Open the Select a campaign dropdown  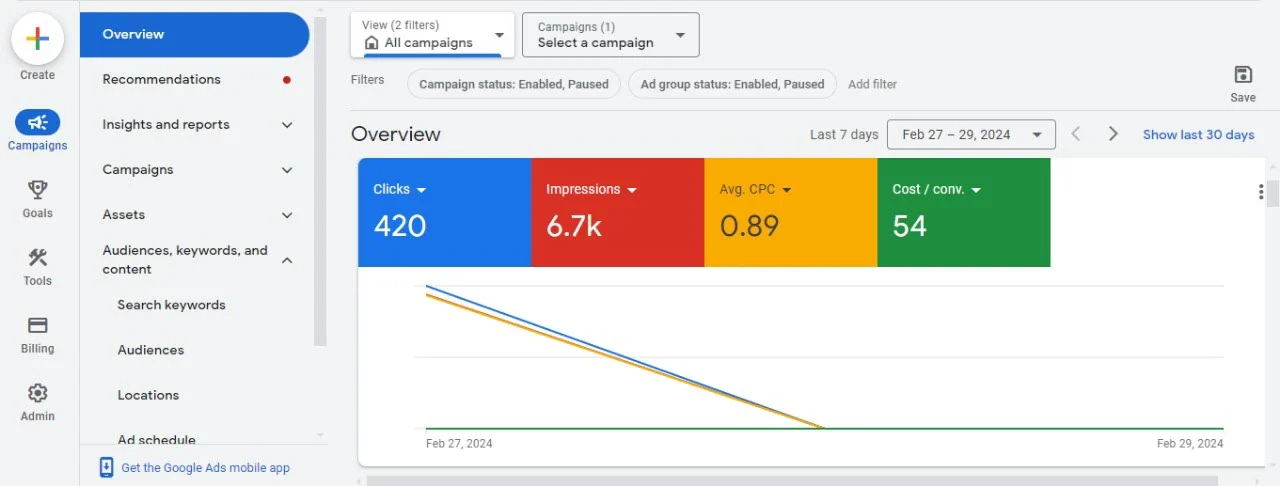click(611, 35)
